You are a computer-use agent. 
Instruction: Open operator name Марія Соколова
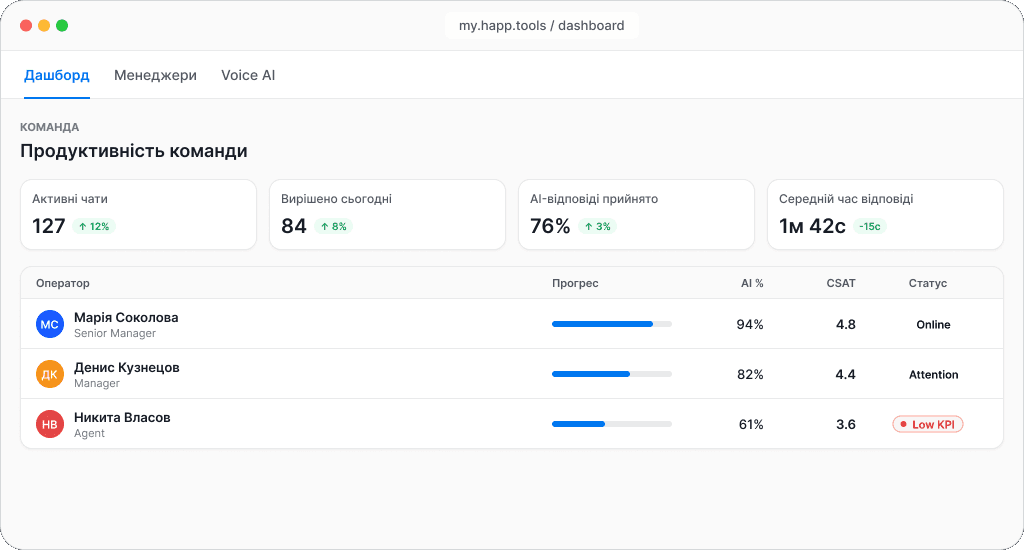(126, 317)
